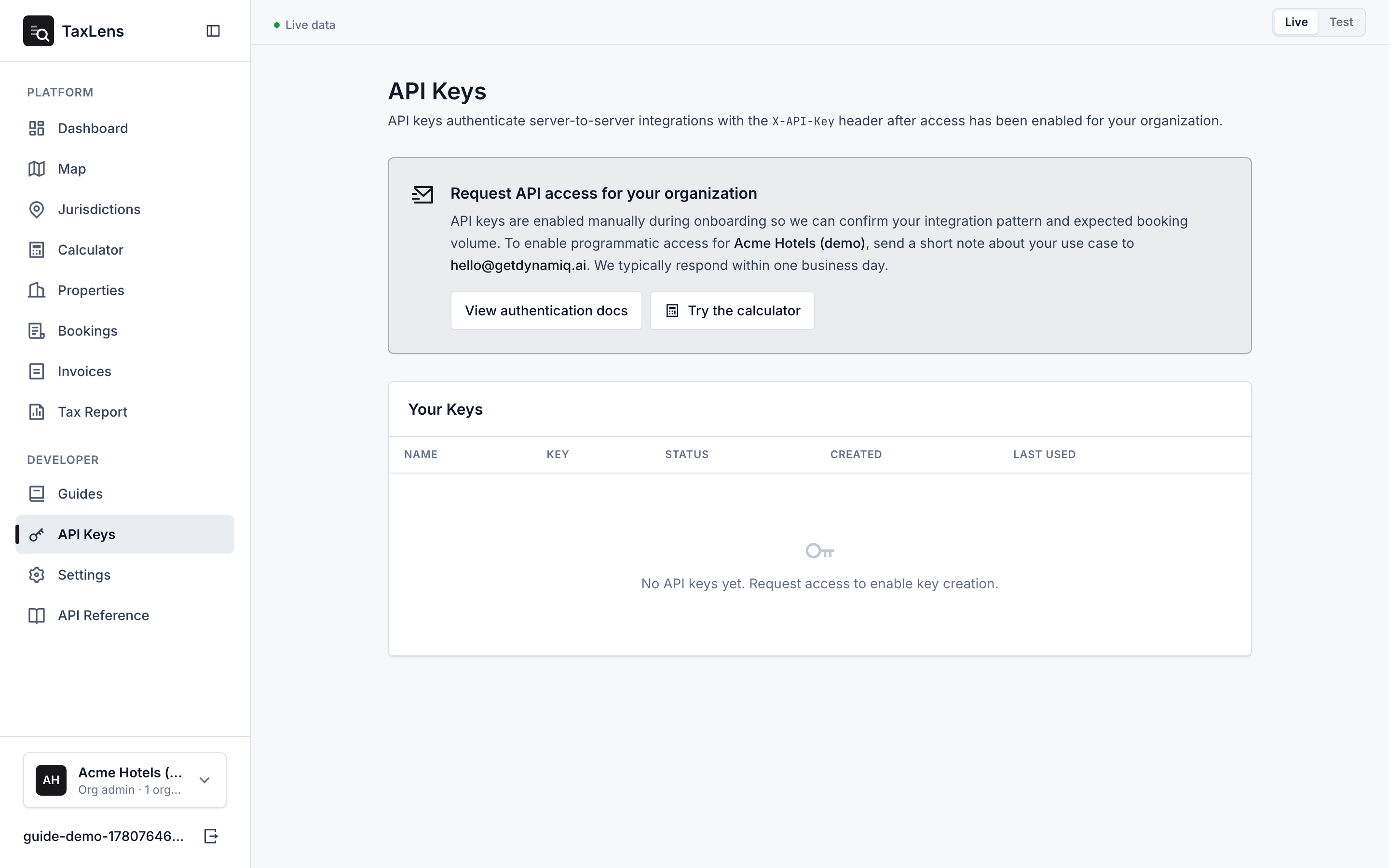Click the Tax Report chart icon
The height and width of the screenshot is (868, 1389).
[x=37, y=412]
